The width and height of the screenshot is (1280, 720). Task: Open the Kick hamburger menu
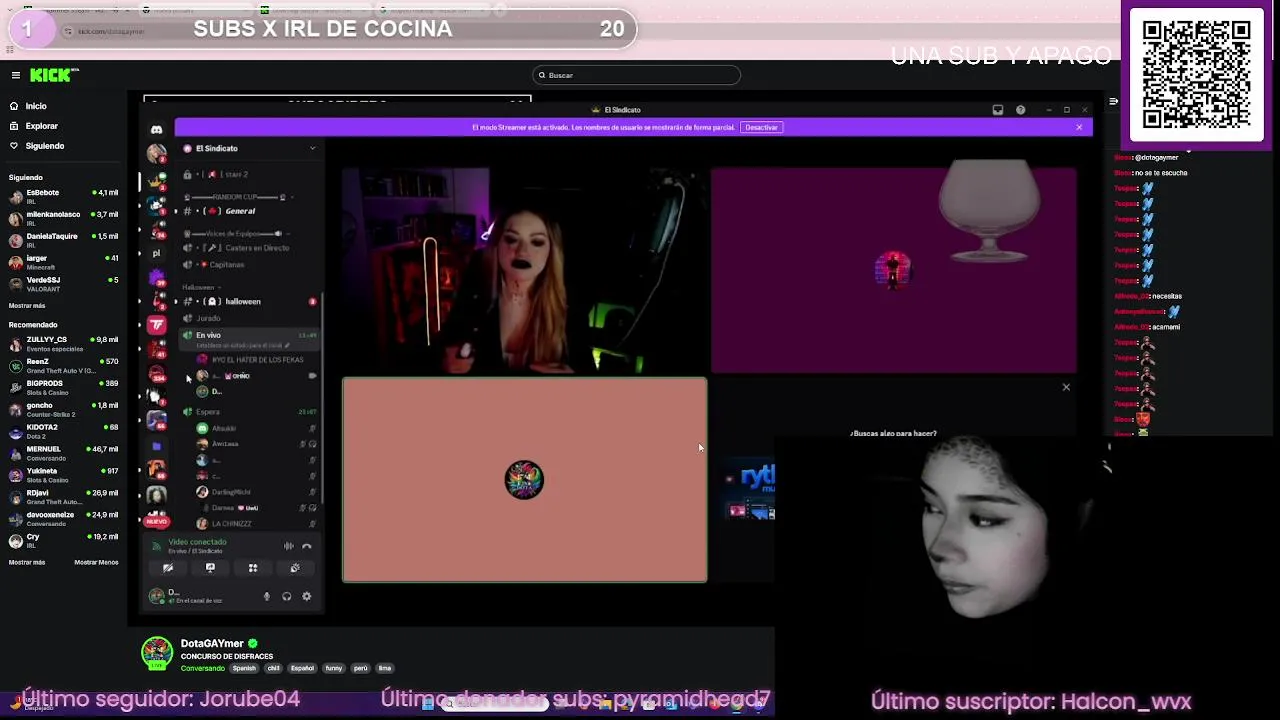click(15, 75)
